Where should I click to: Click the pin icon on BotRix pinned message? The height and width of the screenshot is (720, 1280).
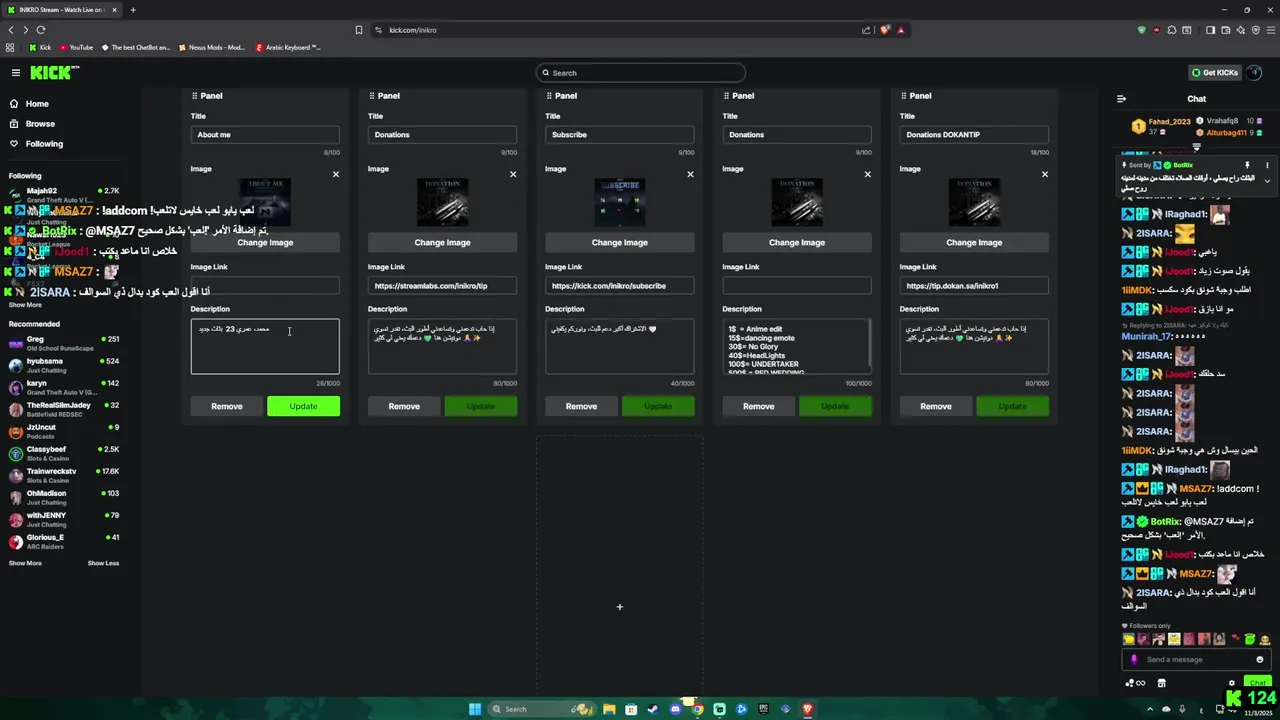(x=1247, y=165)
